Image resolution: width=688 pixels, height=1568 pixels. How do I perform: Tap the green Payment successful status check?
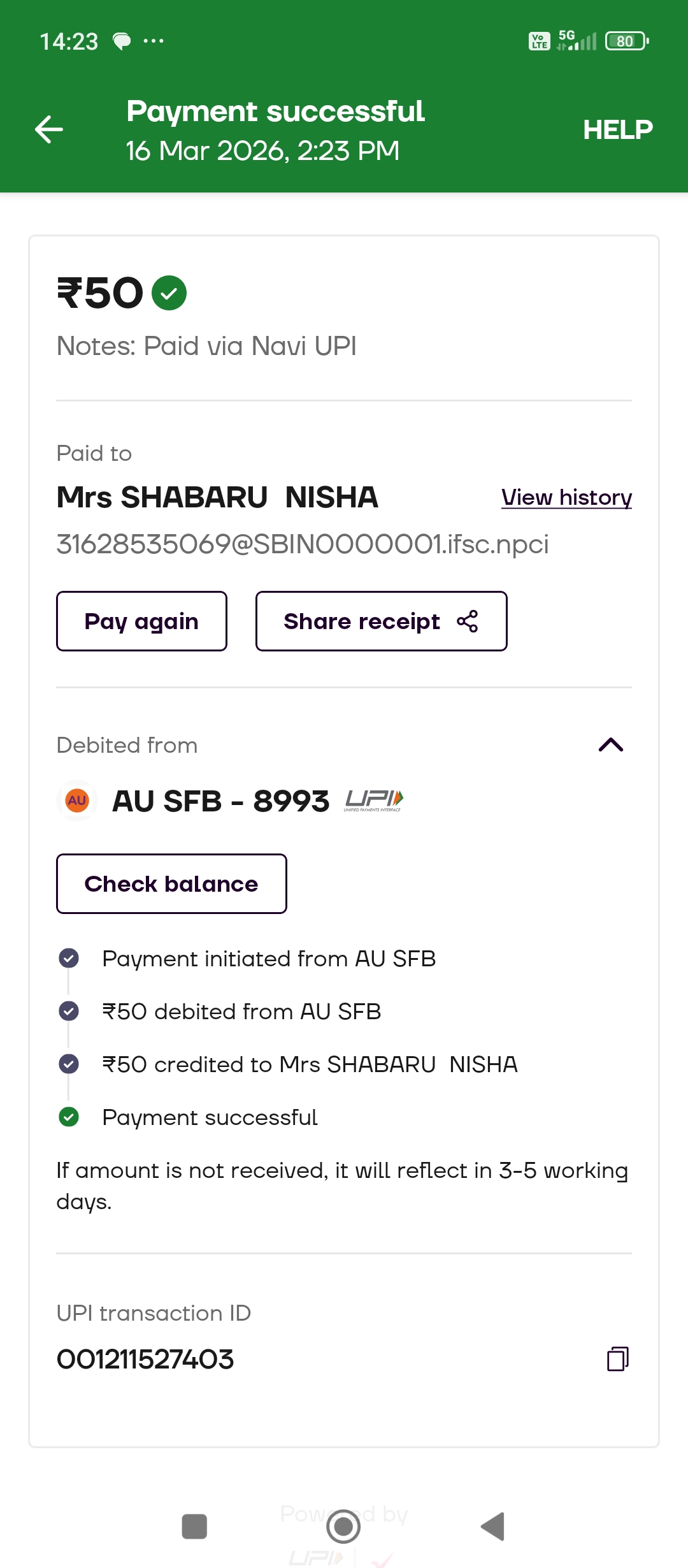pos(69,1117)
